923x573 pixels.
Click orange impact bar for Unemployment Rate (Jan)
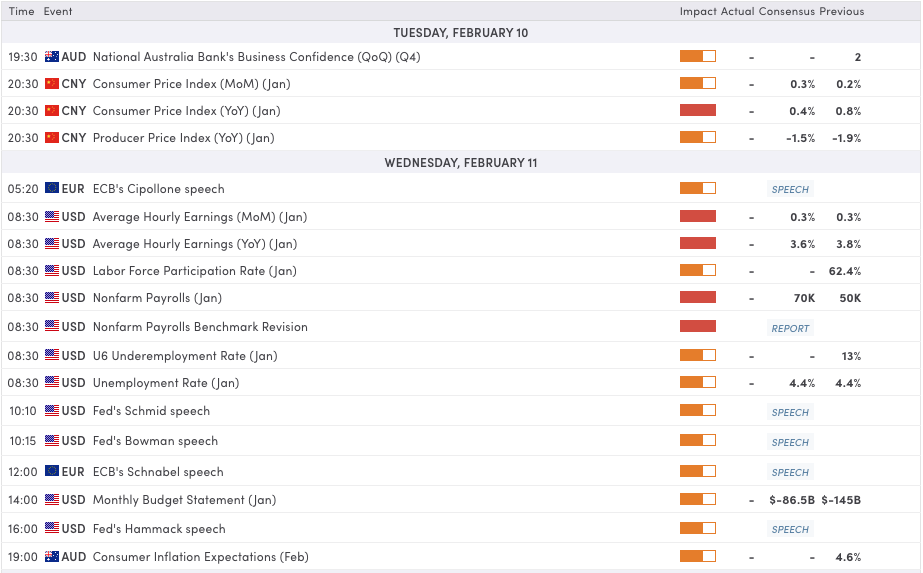pyautogui.click(x=697, y=383)
